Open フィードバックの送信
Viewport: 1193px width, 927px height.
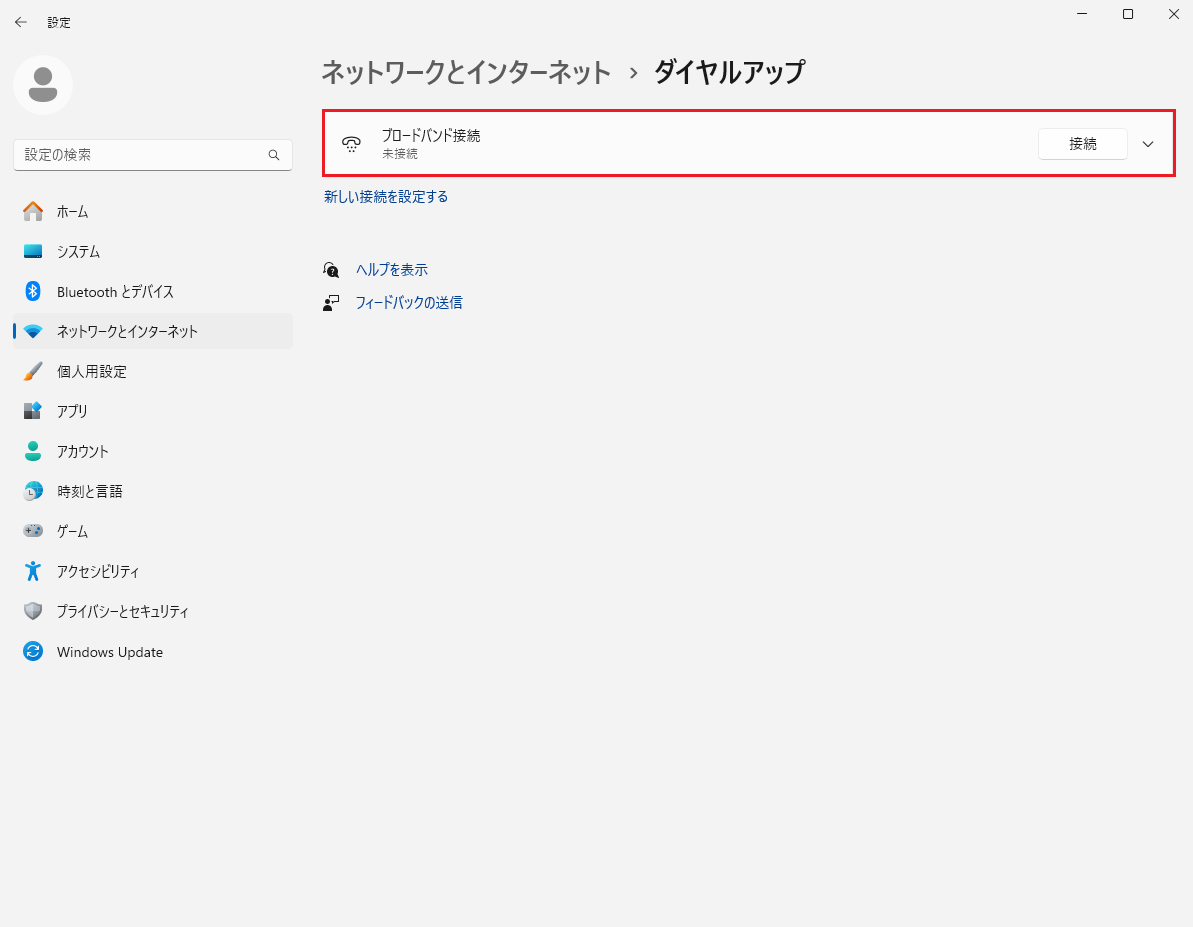tap(410, 302)
